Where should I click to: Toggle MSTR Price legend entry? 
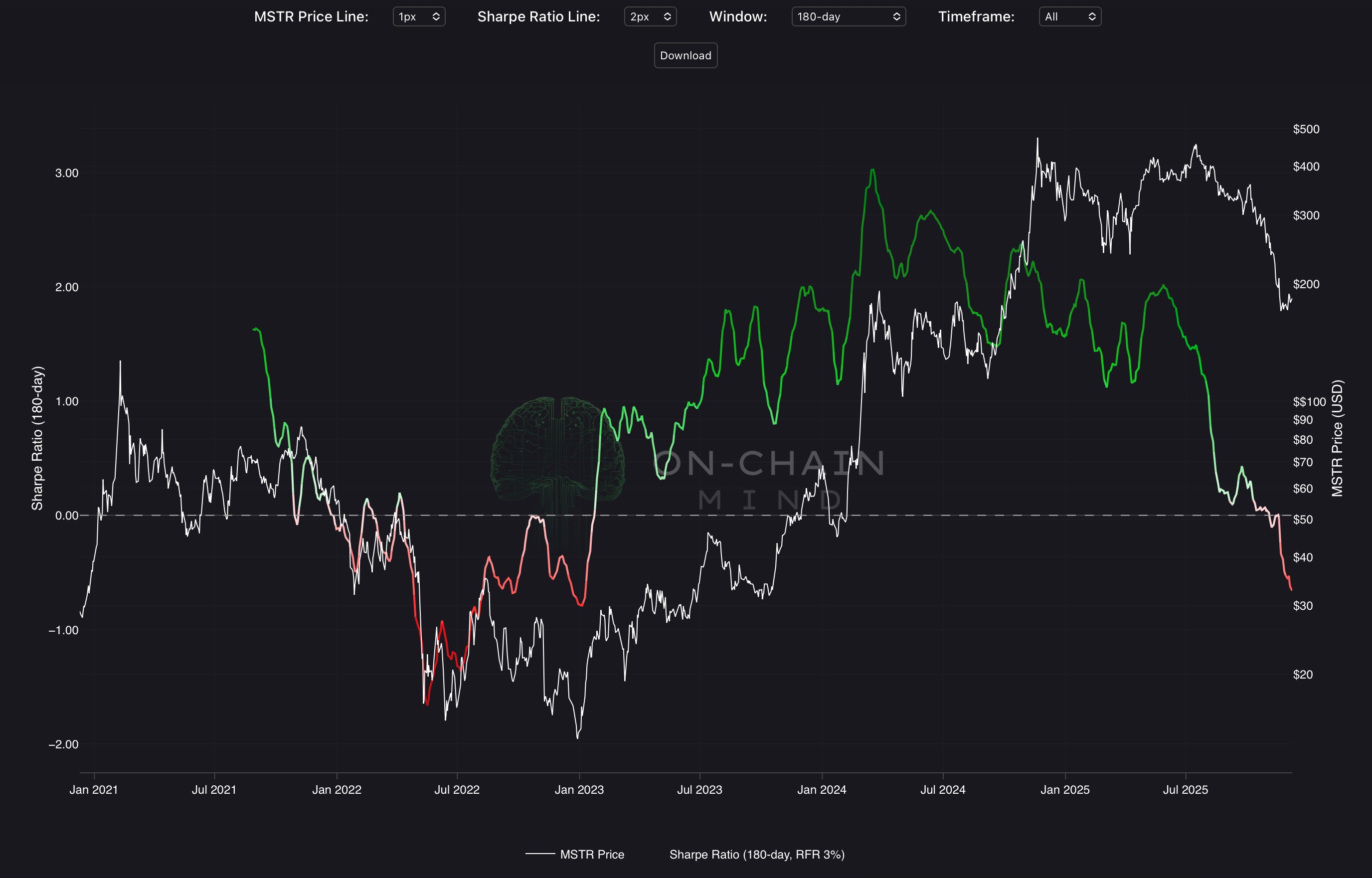coord(592,854)
